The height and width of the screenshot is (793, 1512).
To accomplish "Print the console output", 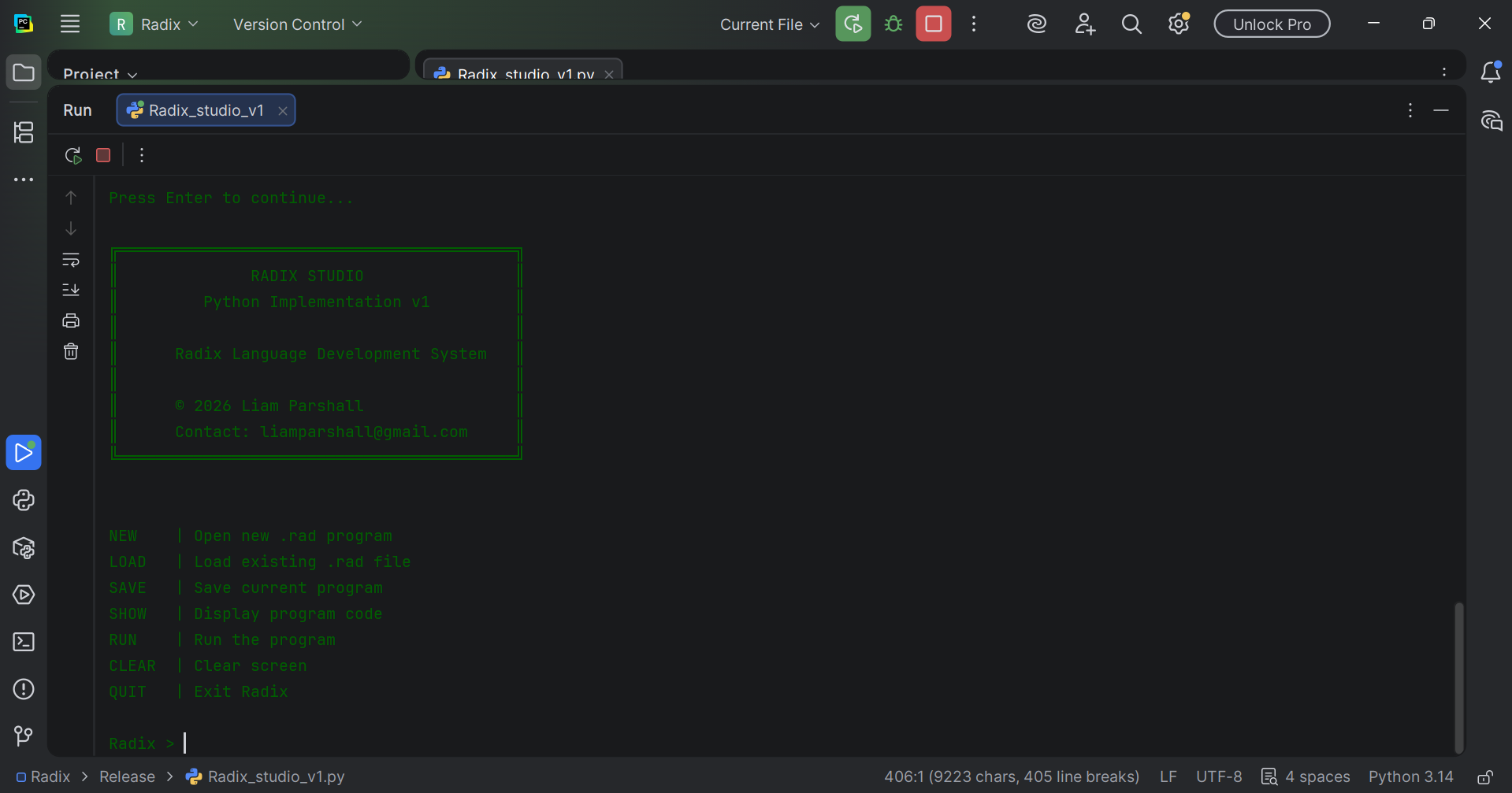I will point(71,321).
